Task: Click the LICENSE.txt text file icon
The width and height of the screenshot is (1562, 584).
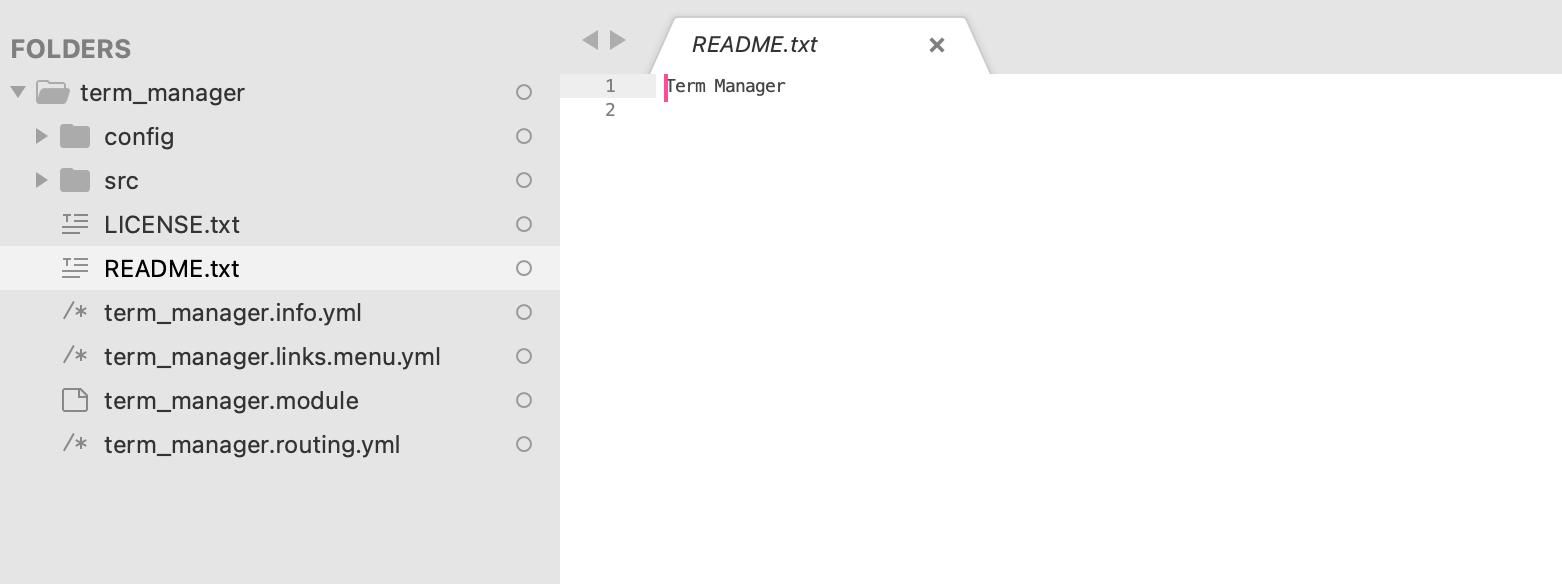Action: pos(75,224)
